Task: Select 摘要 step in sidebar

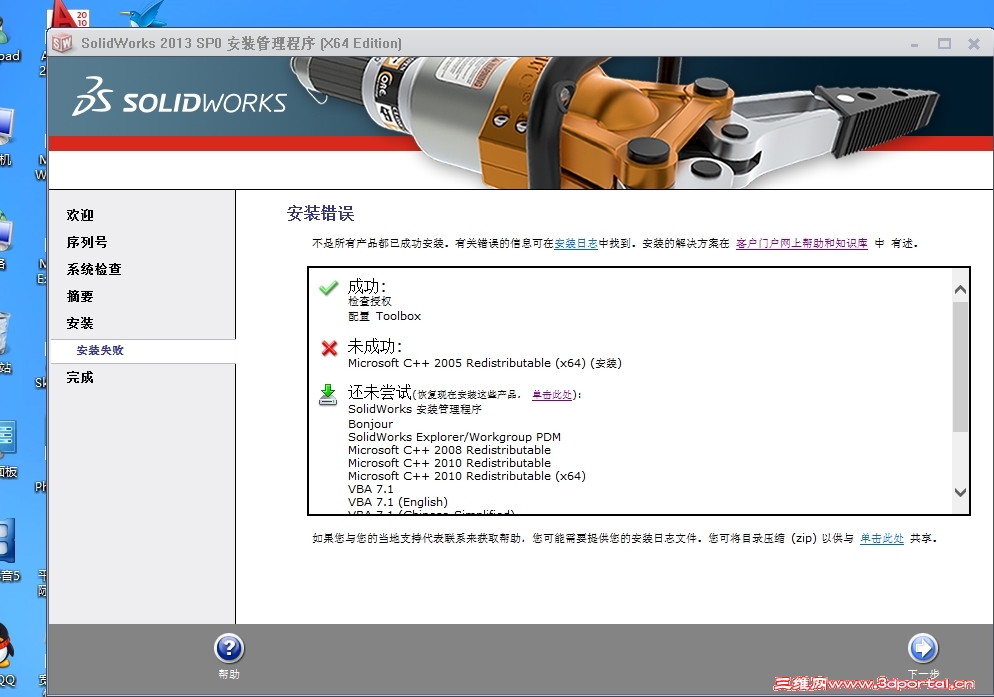Action: tap(80, 296)
